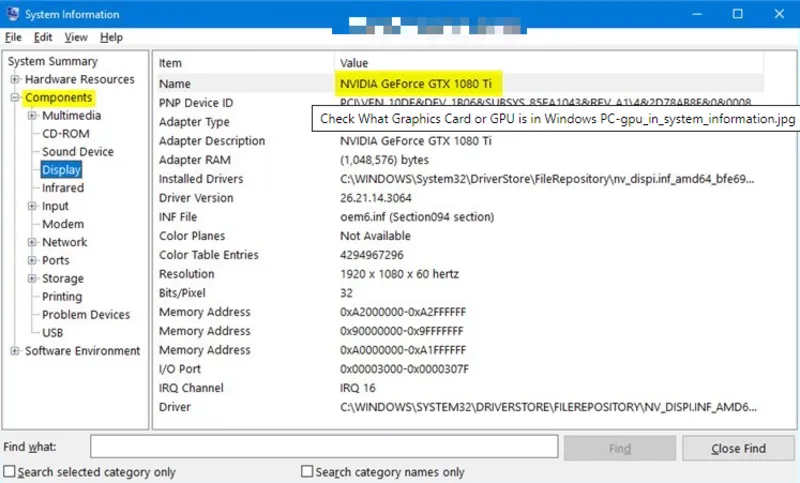The image size is (800, 483).
Task: Select the Adapter Type row label
Action: (x=194, y=122)
